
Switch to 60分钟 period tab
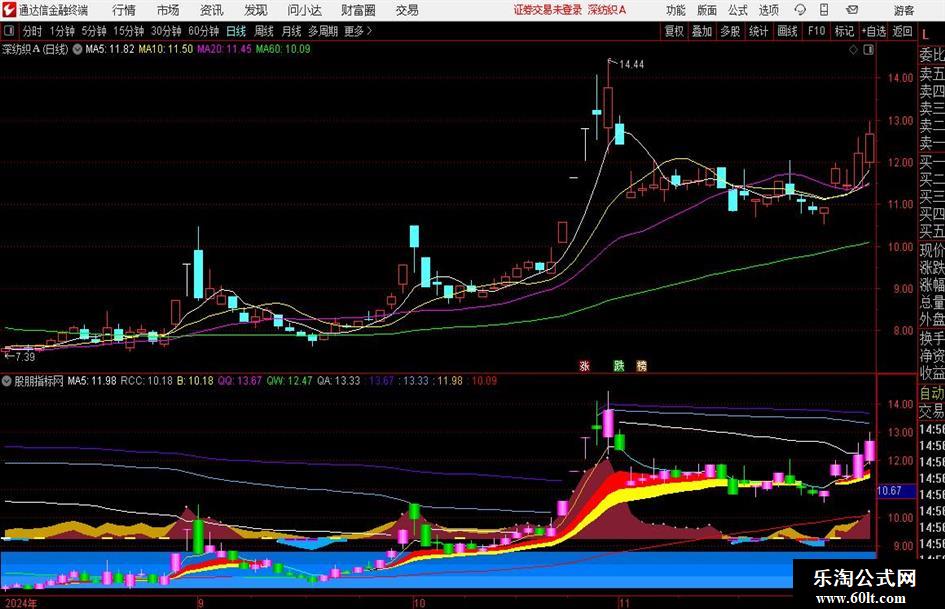[x=204, y=31]
